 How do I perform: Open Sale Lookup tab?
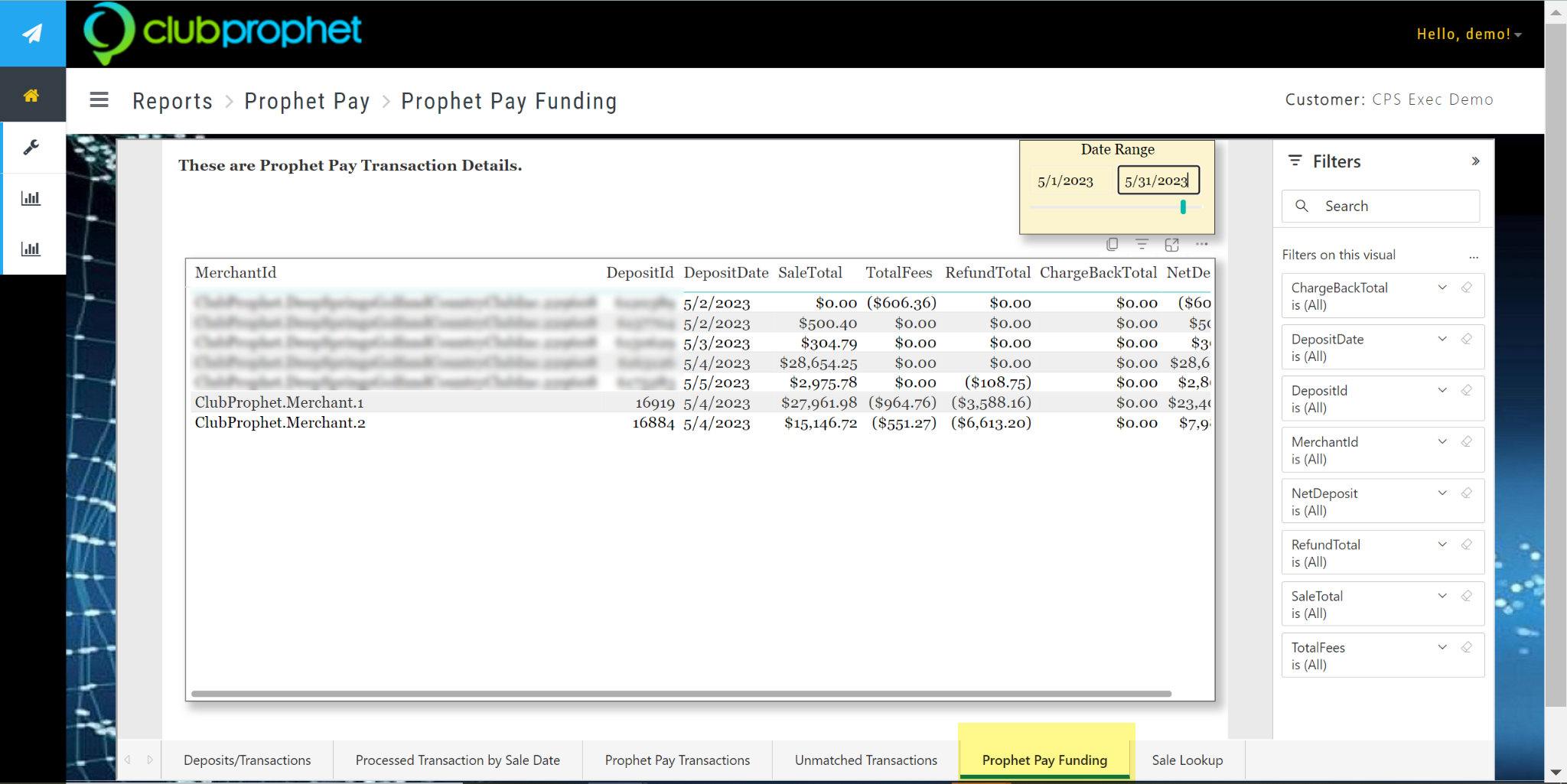tap(1187, 760)
